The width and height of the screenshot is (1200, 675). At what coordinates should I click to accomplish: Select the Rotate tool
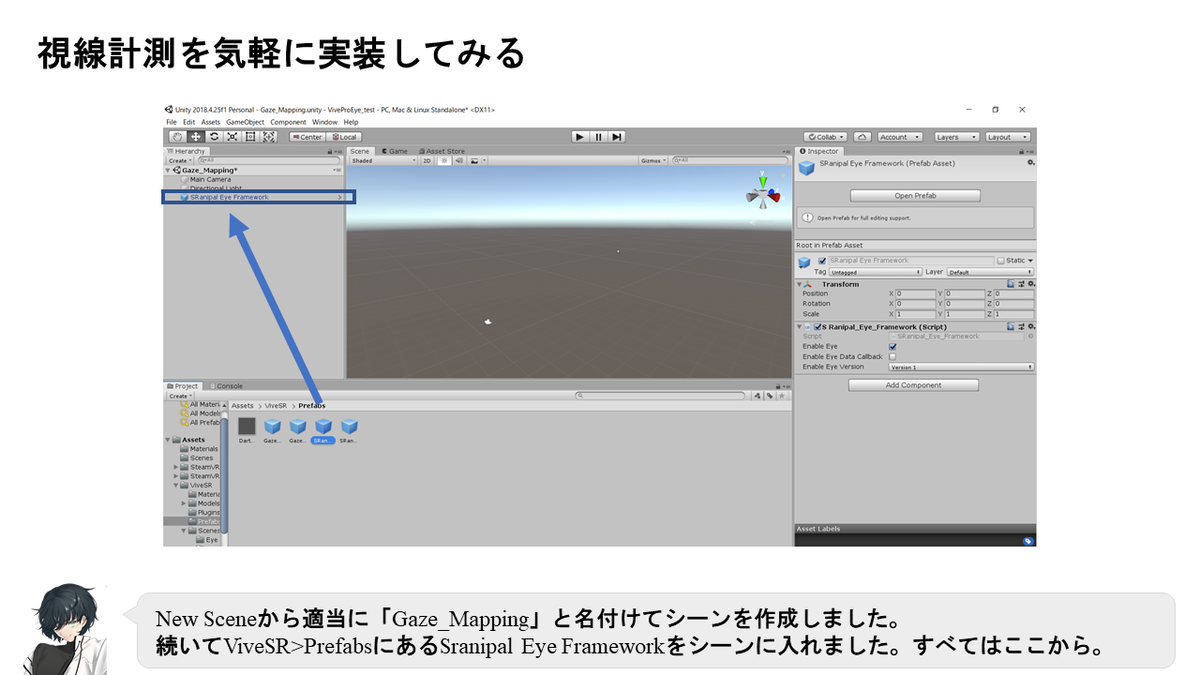pos(214,137)
